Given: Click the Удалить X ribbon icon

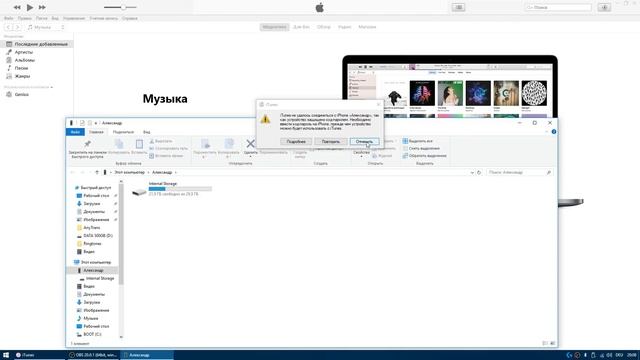Looking at the screenshot, I should (x=250, y=144).
